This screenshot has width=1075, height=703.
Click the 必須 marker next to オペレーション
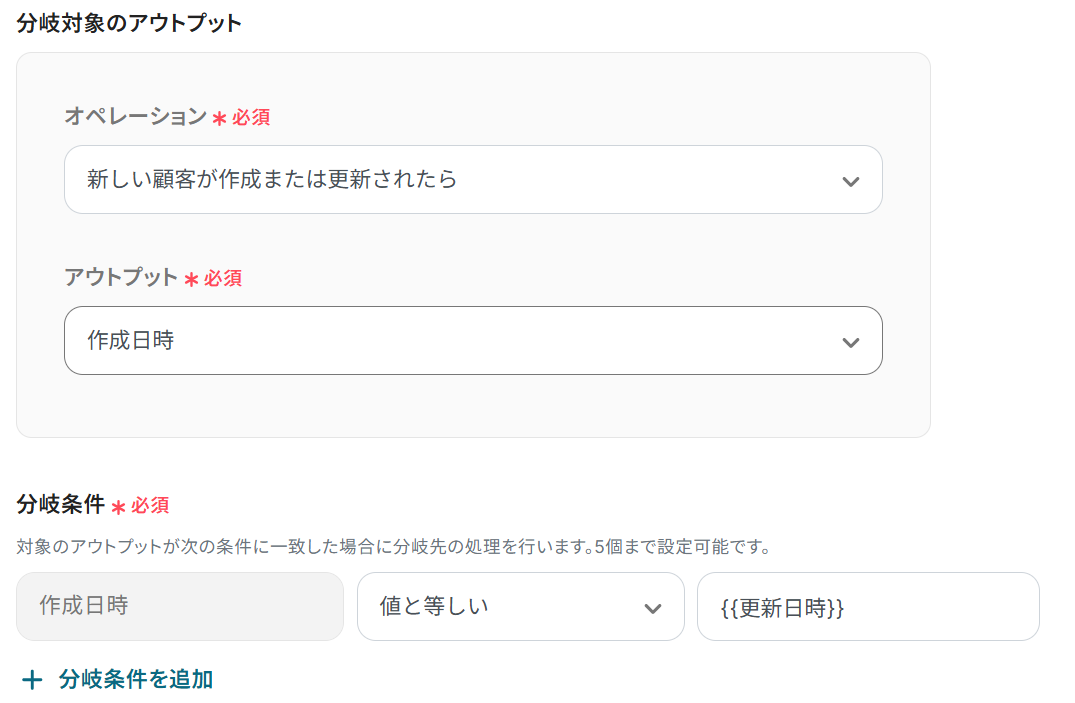251,118
